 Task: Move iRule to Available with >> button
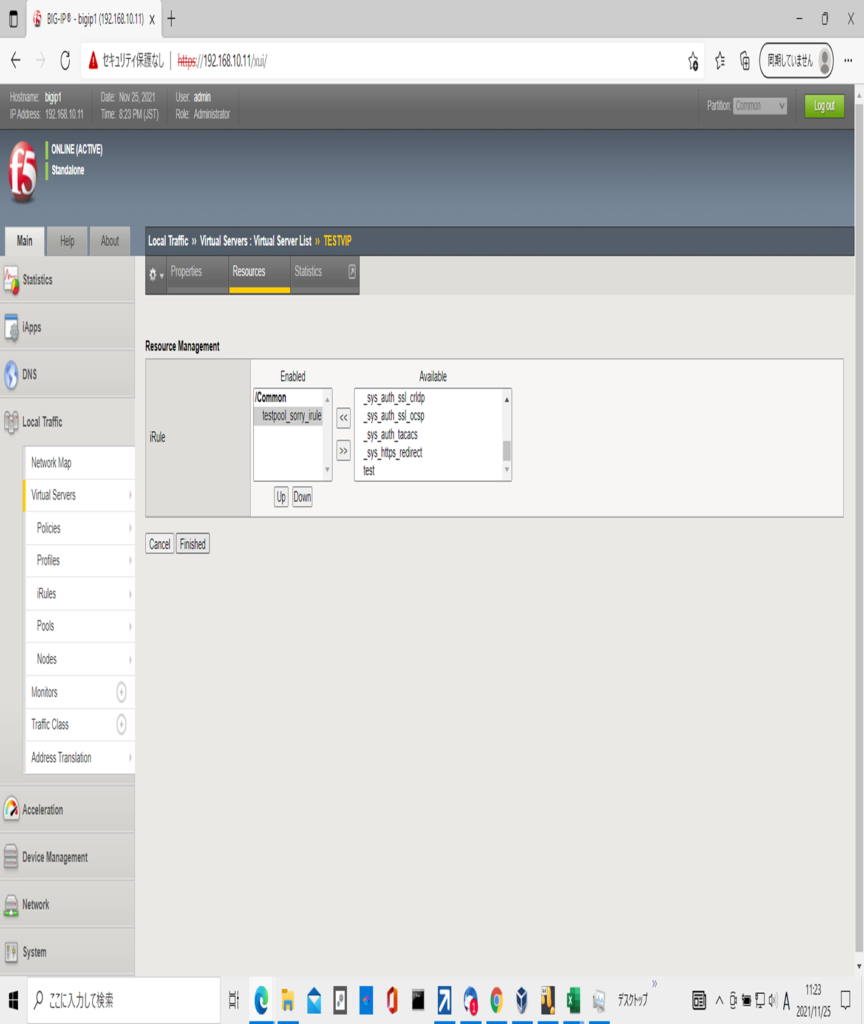point(343,451)
